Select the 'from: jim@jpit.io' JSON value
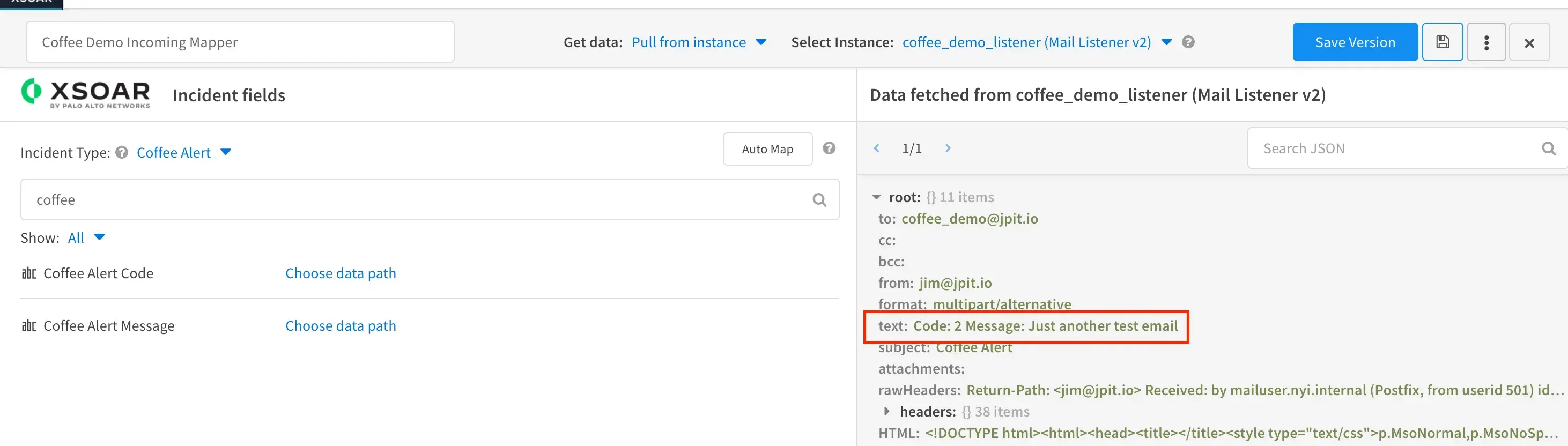Screen dimensions: 1568x446 click(x=955, y=283)
